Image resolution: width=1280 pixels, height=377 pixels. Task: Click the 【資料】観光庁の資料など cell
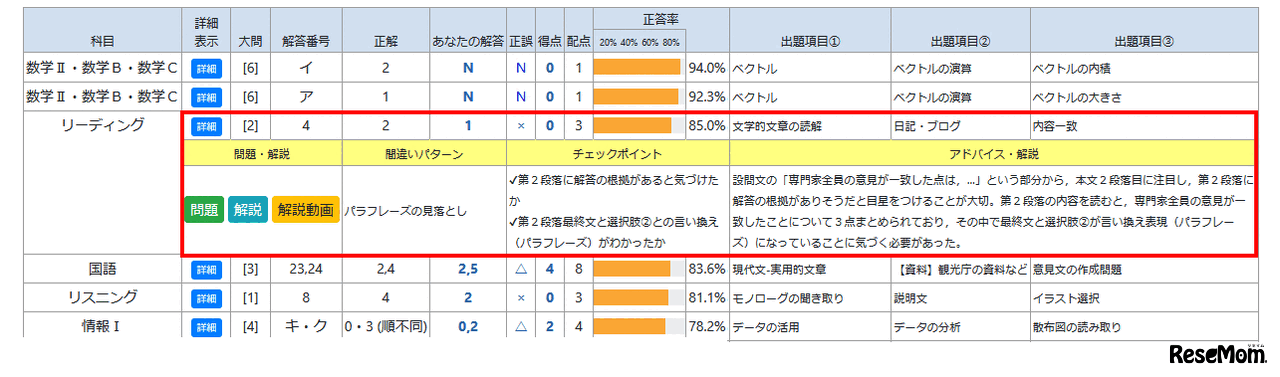960,270
